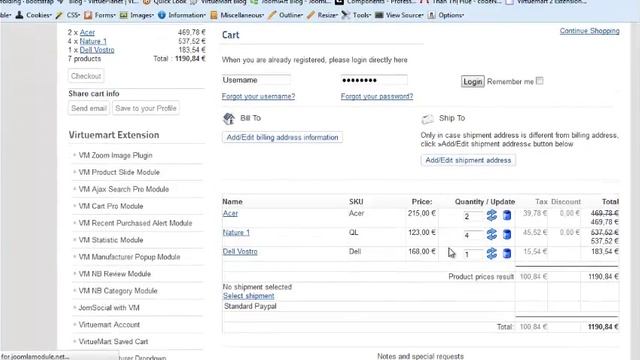Click the Checkout button in sidebar
Screen dimensions: 640x360
point(86,76)
